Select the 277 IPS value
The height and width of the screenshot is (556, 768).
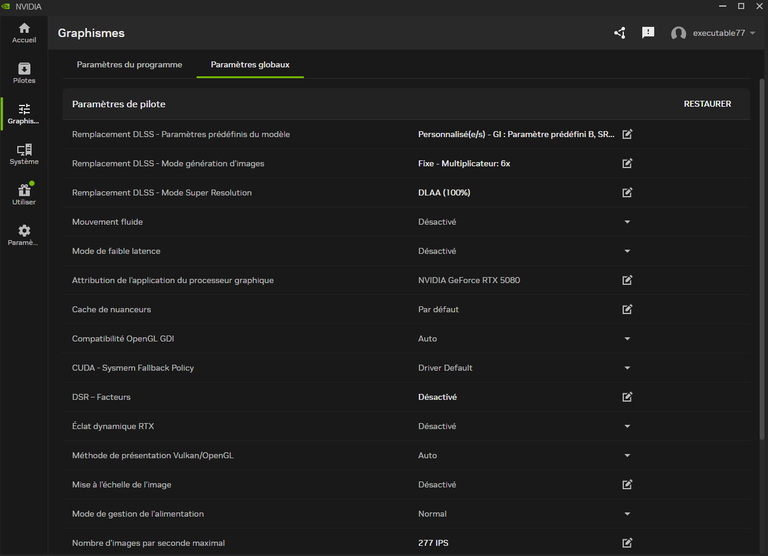coord(433,543)
